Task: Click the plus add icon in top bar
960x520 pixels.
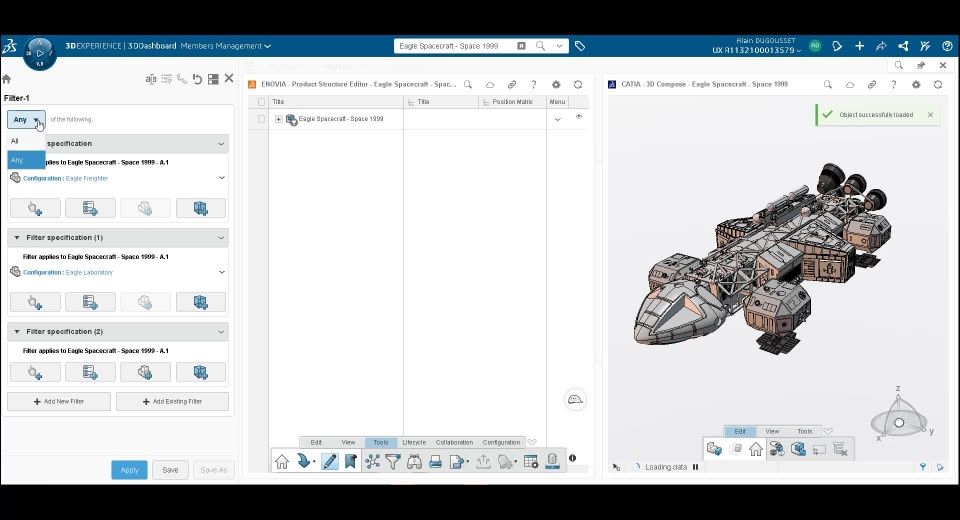Action: tap(860, 46)
